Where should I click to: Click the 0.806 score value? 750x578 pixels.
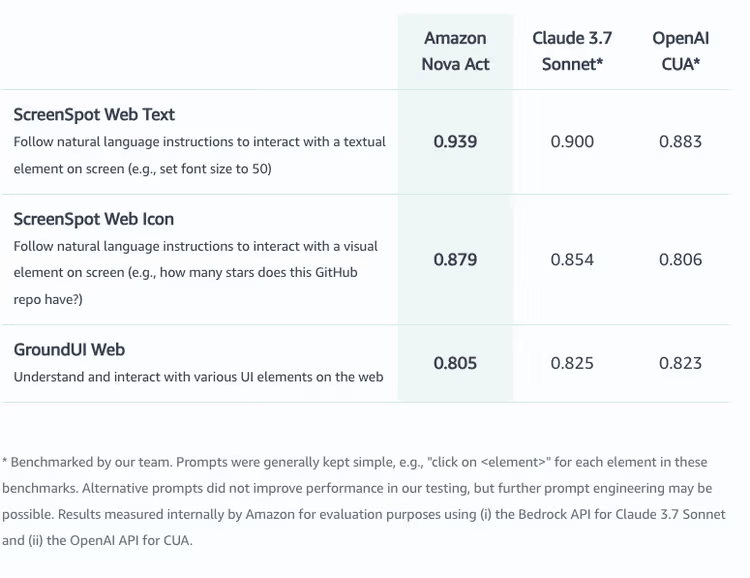(681, 260)
